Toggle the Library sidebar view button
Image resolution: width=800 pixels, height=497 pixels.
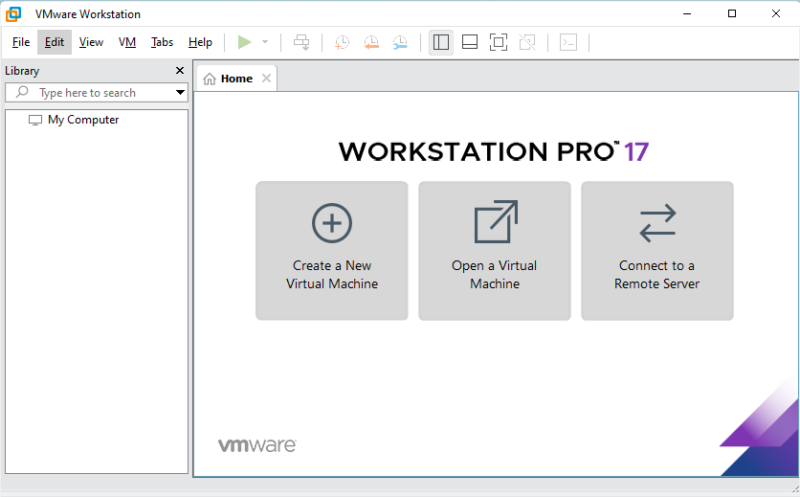click(x=441, y=42)
